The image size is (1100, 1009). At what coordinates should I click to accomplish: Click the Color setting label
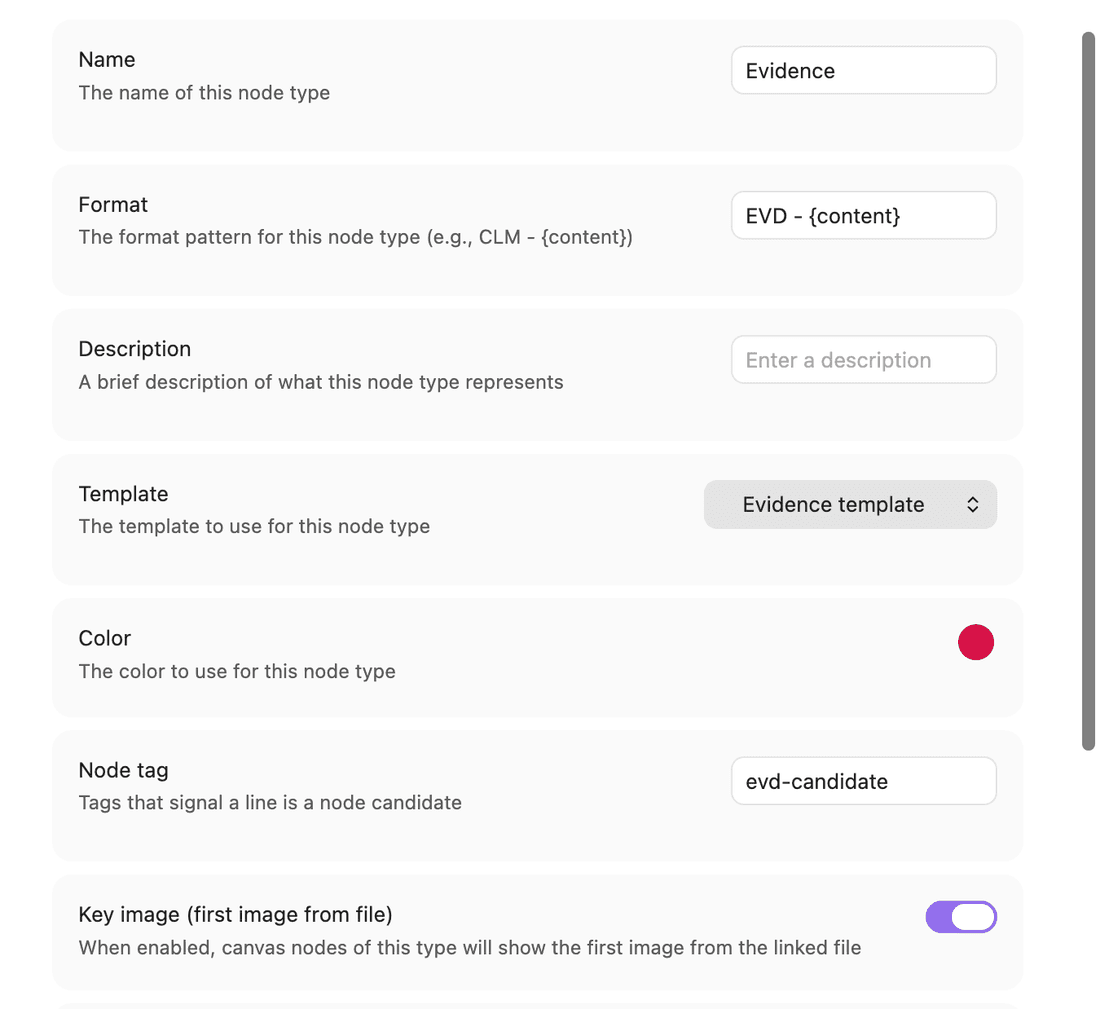105,639
